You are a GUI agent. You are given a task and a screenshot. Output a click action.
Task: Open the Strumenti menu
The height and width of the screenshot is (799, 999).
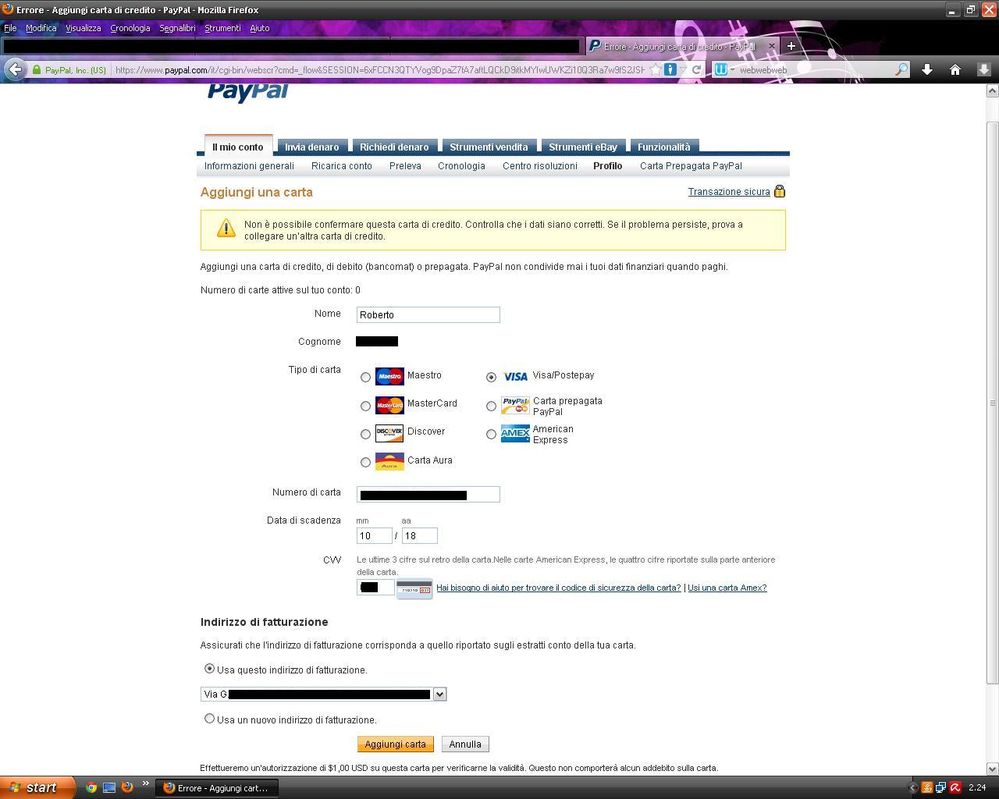(222, 28)
